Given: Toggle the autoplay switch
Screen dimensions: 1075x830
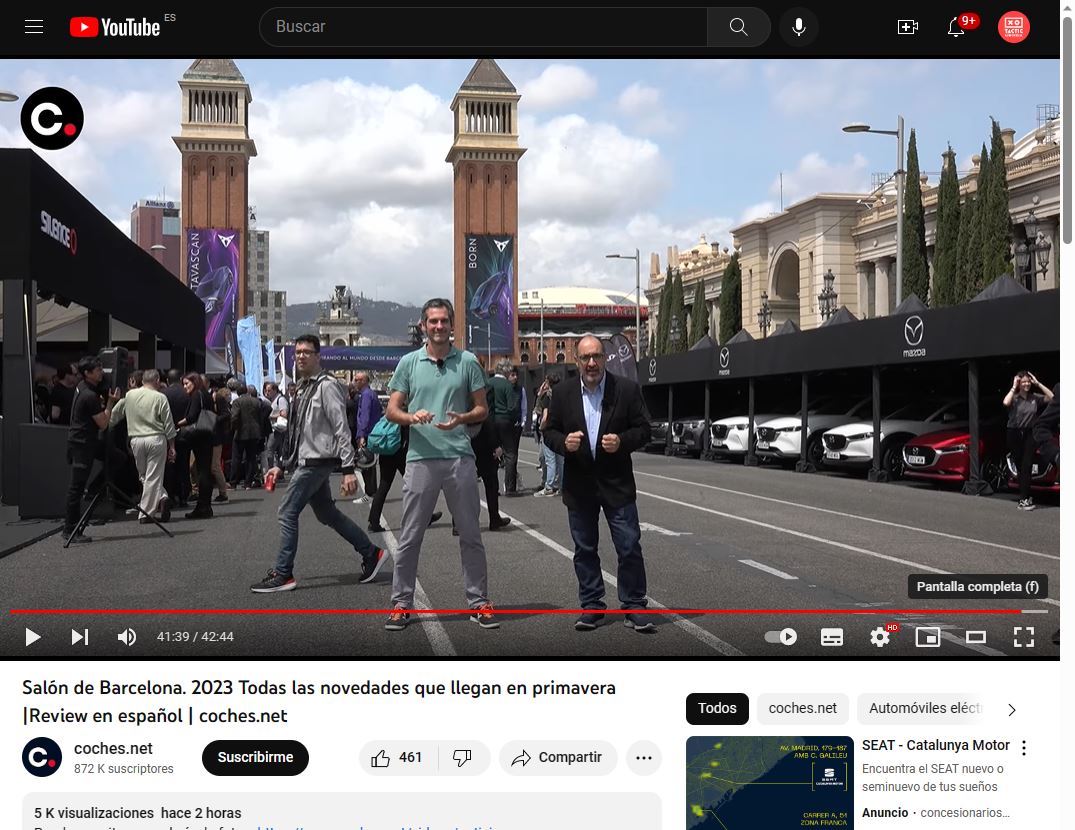Looking at the screenshot, I should pyautogui.click(x=780, y=637).
